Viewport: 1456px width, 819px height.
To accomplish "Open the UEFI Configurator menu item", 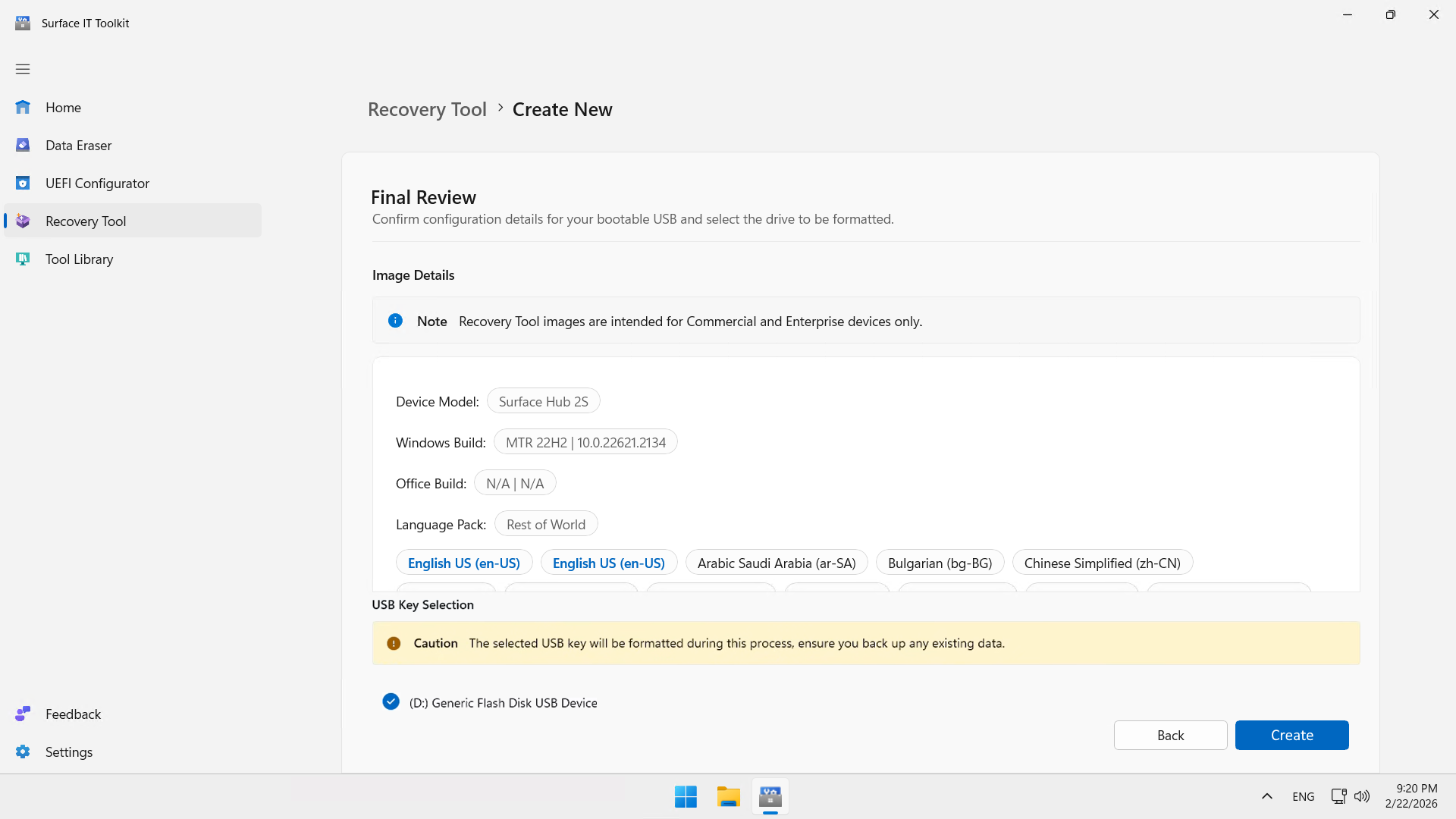I will pos(97,184).
